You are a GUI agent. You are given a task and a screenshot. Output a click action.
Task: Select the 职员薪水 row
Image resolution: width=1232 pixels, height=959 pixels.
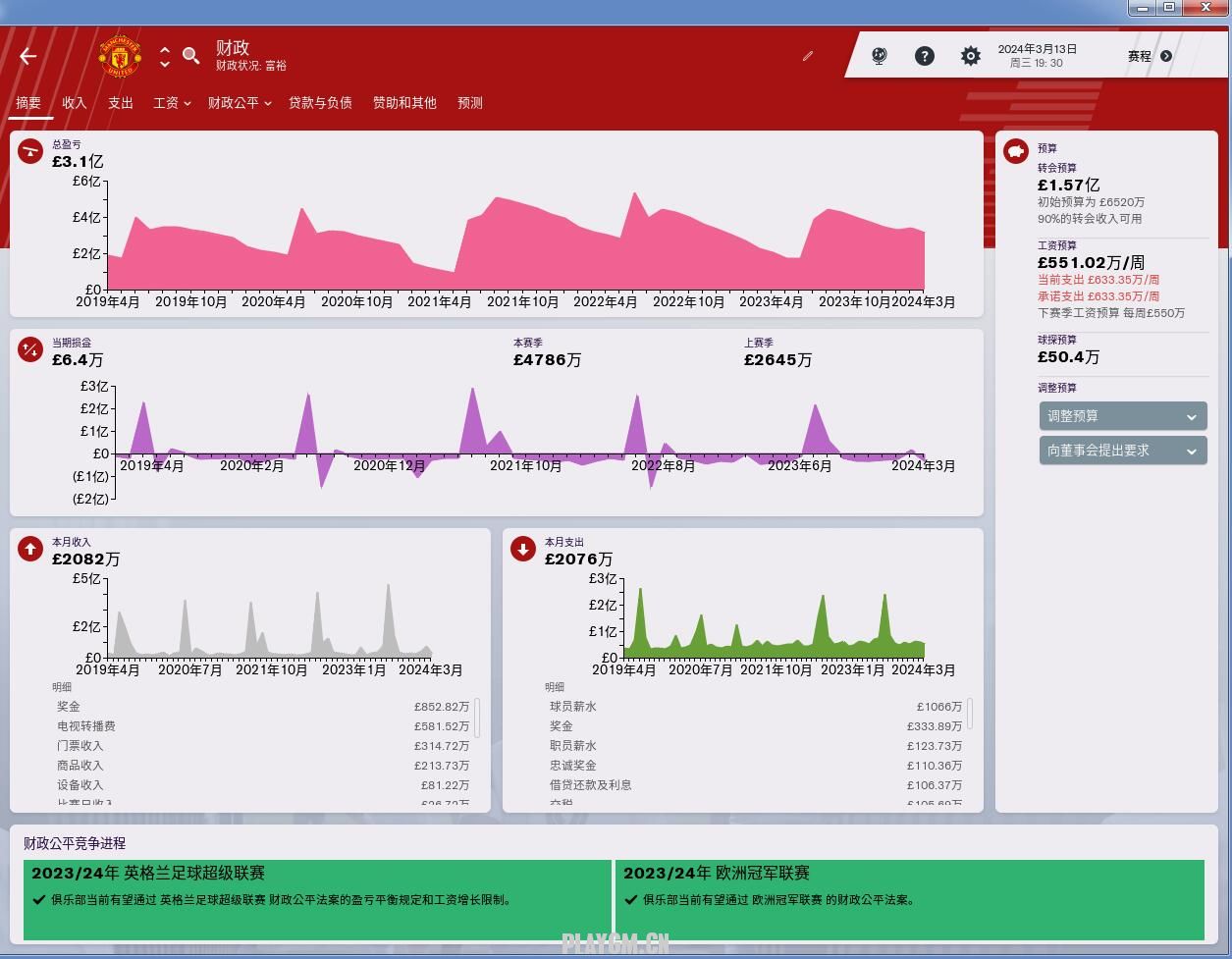point(756,746)
